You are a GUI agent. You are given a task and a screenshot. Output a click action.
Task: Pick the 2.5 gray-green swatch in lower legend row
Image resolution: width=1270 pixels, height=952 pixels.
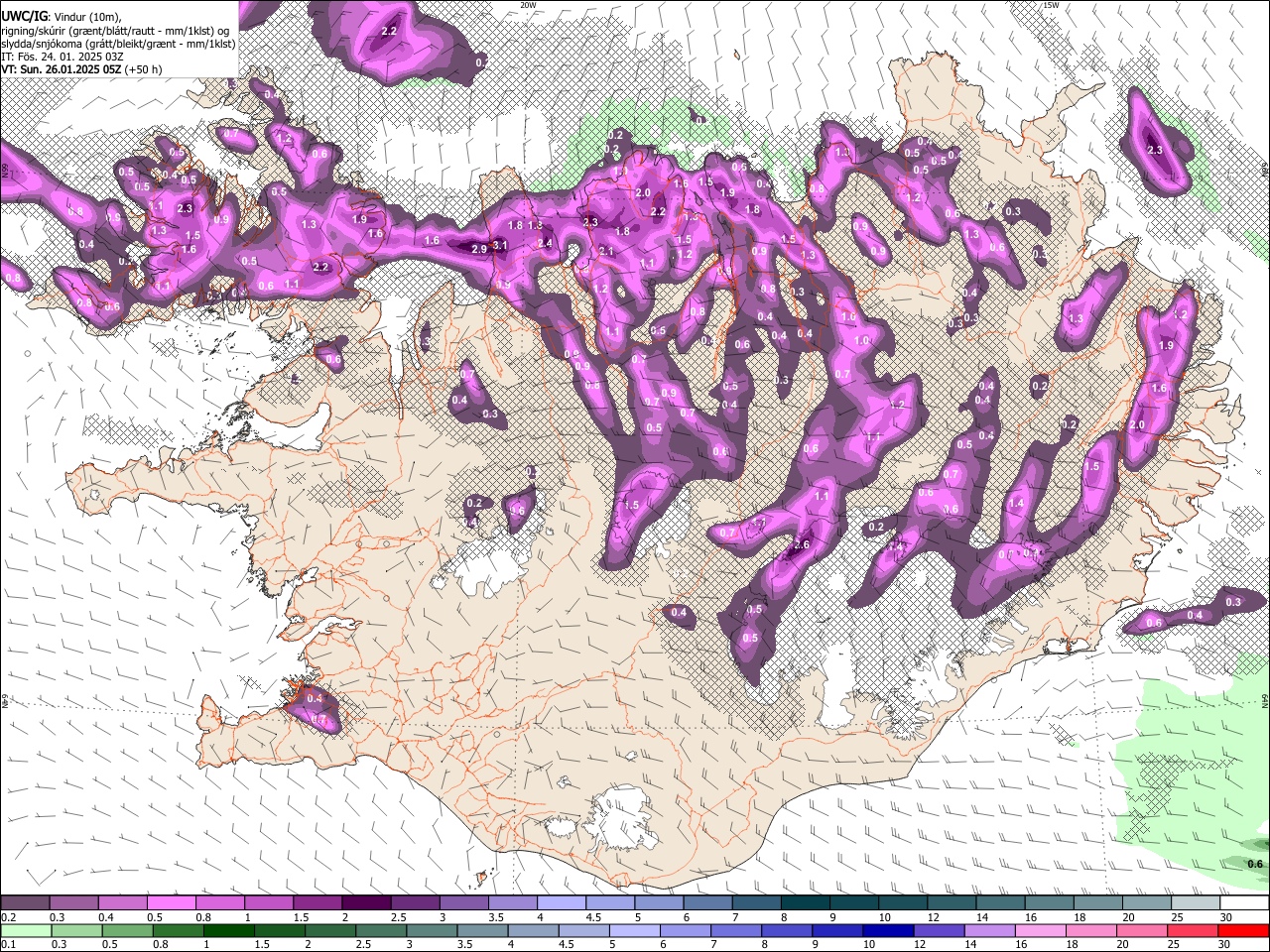tap(382, 931)
